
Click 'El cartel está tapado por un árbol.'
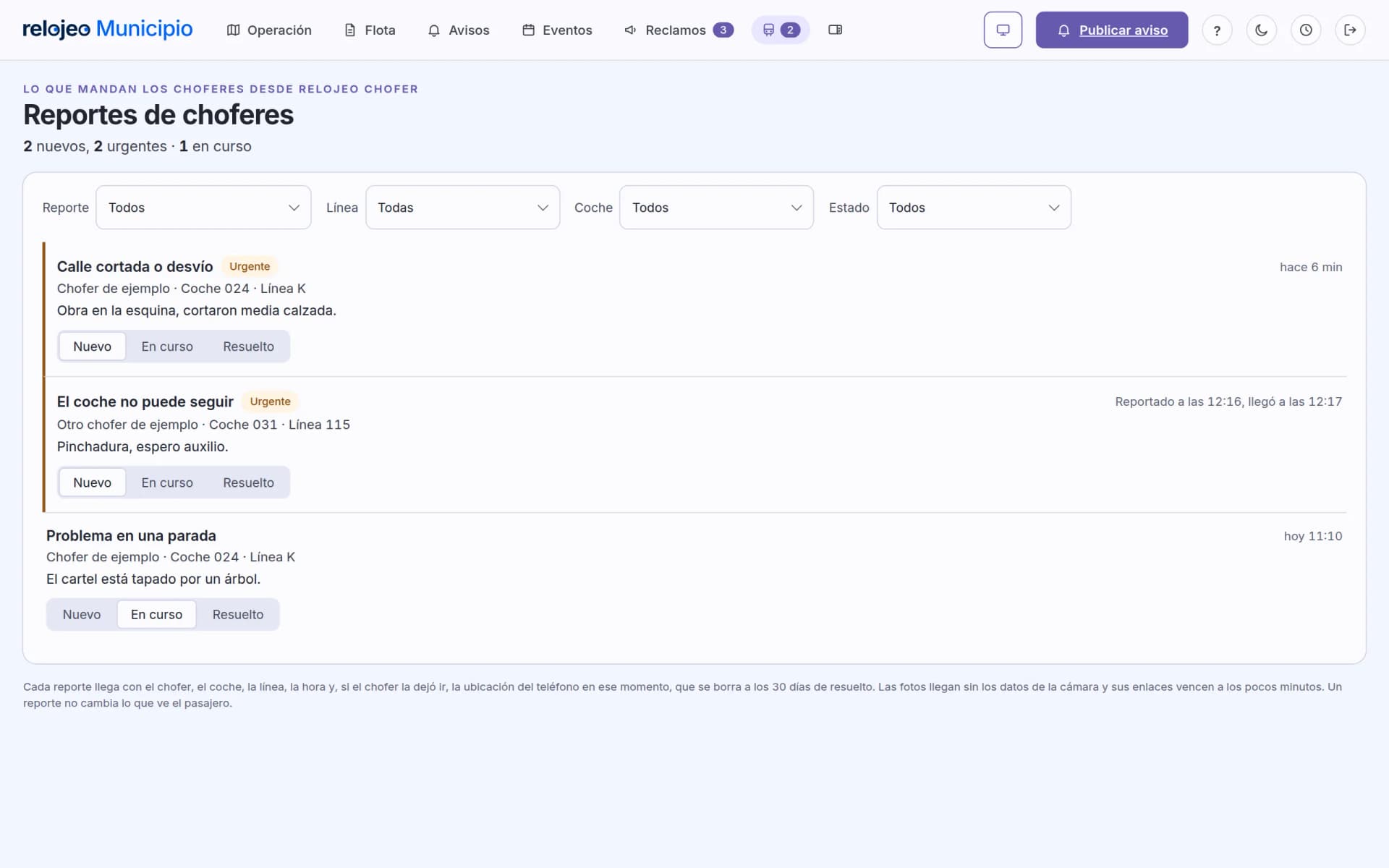(153, 579)
